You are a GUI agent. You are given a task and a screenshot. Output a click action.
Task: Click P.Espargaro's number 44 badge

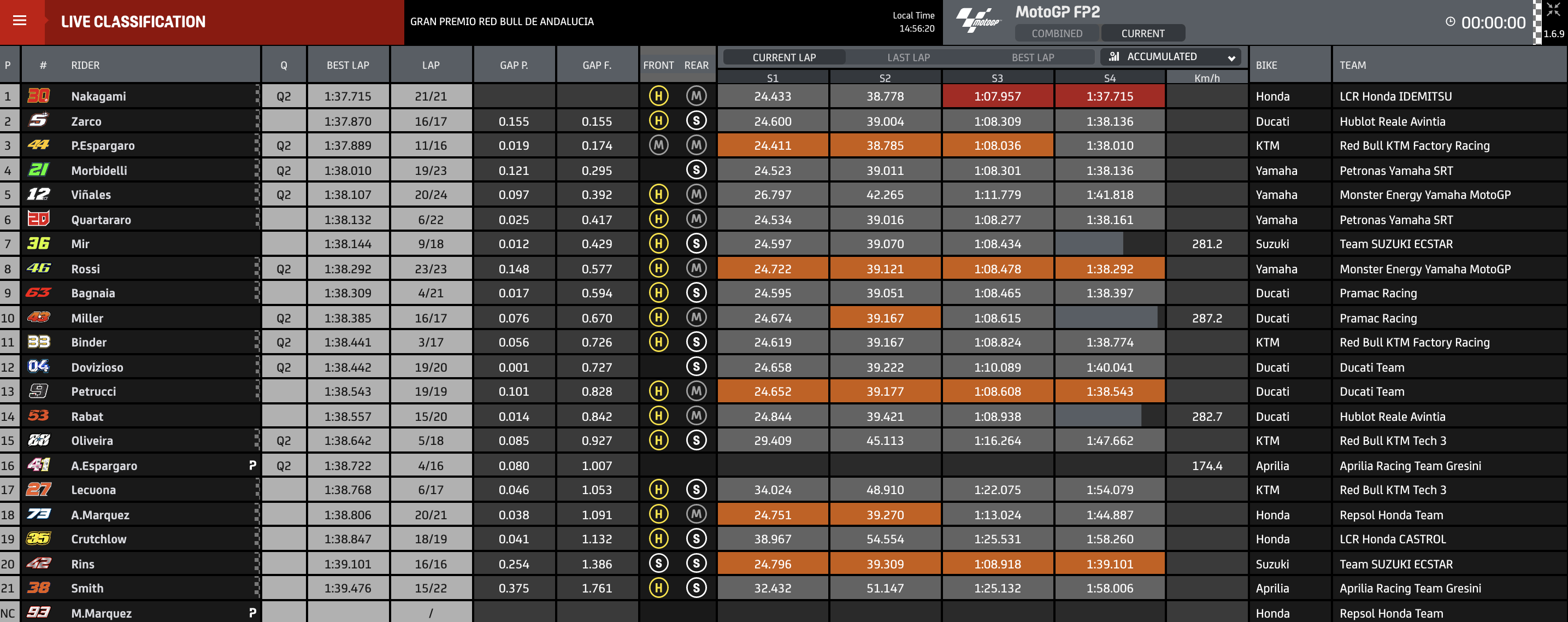tap(38, 145)
